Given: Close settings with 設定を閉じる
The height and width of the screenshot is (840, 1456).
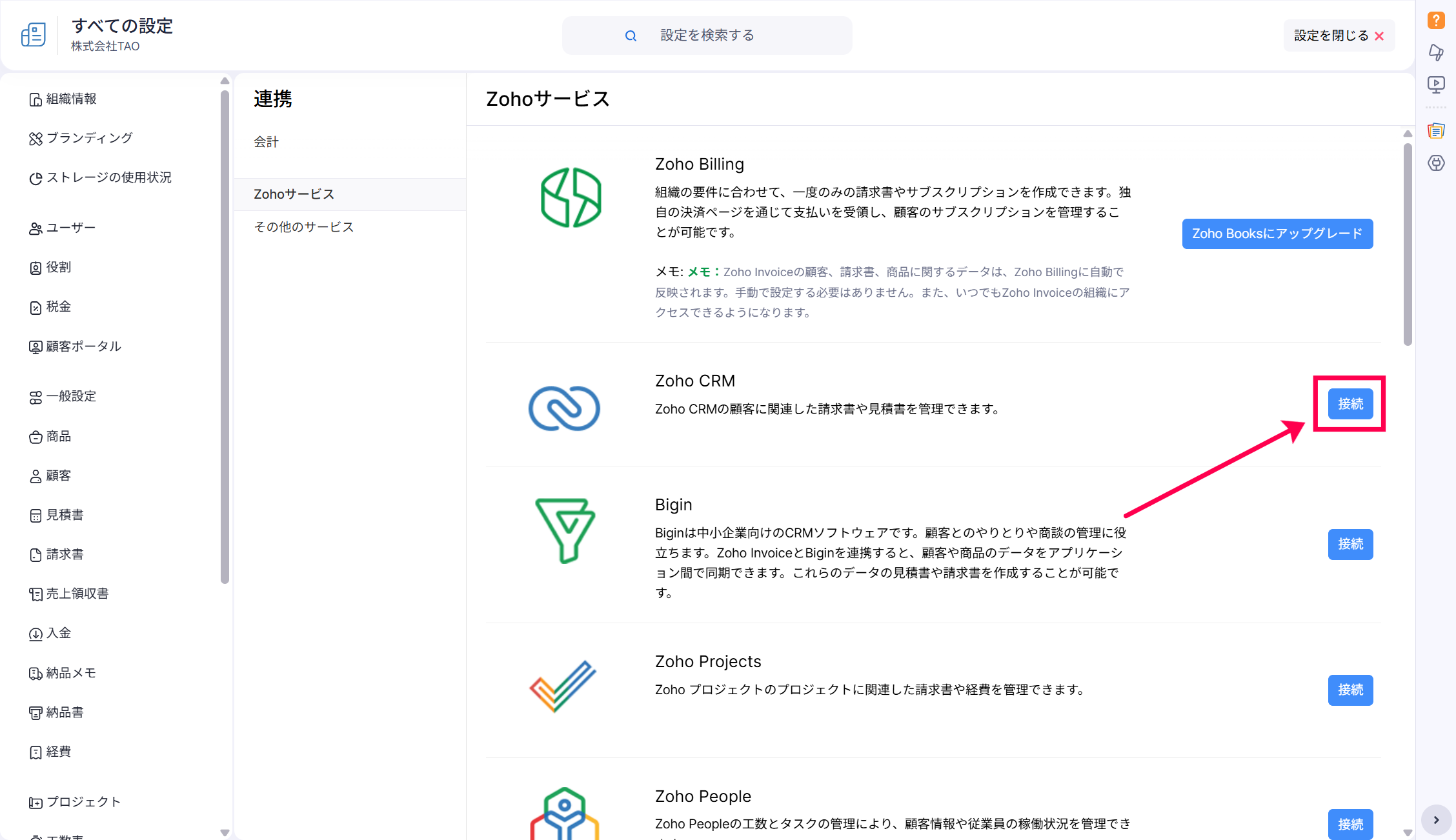Looking at the screenshot, I should point(1339,35).
